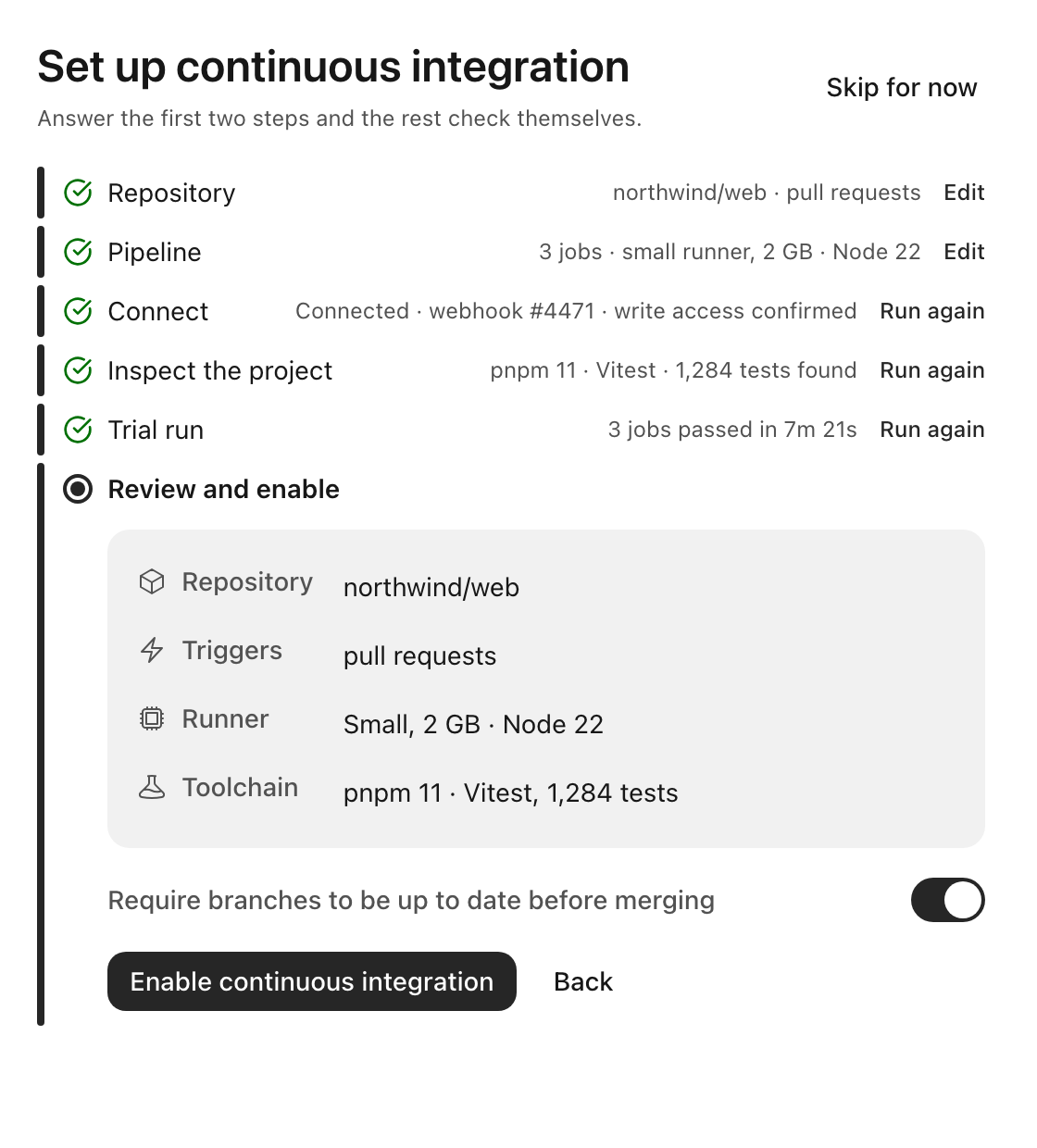Image resolution: width=1037 pixels, height=1148 pixels.
Task: Toggle Require branches up to date switch
Action: tap(947, 900)
